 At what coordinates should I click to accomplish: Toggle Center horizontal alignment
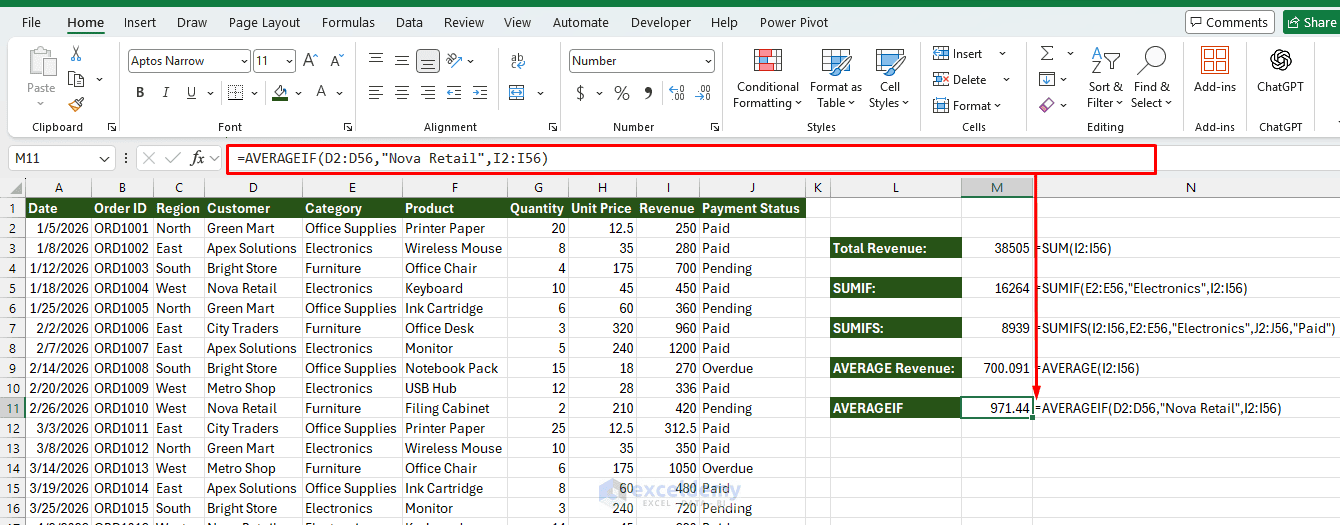402,93
